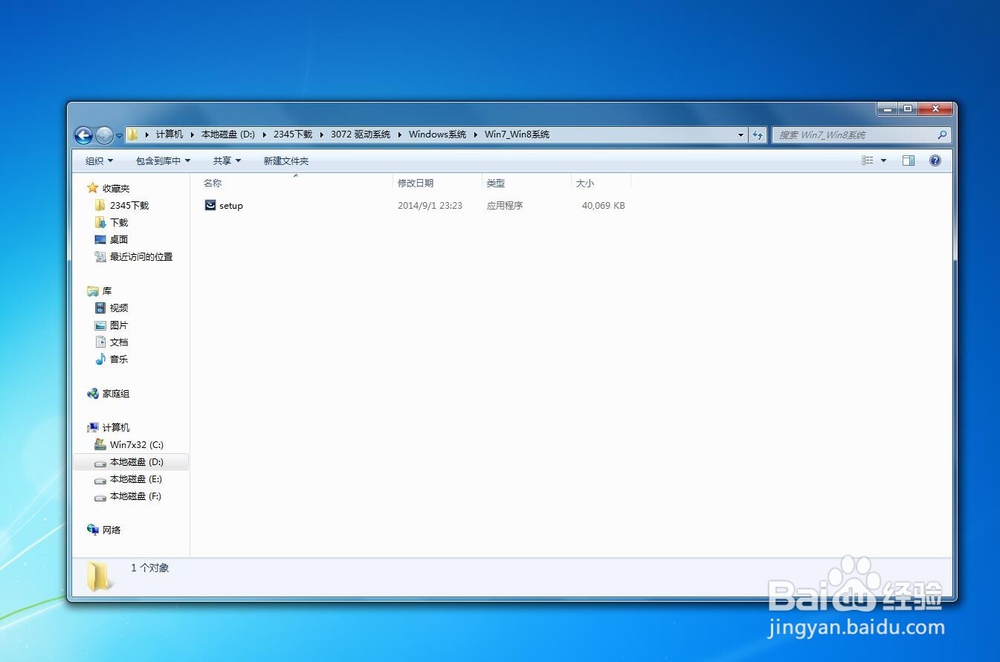Image resolution: width=1000 pixels, height=662 pixels.
Task: Open the 音乐 library
Action: [x=119, y=359]
